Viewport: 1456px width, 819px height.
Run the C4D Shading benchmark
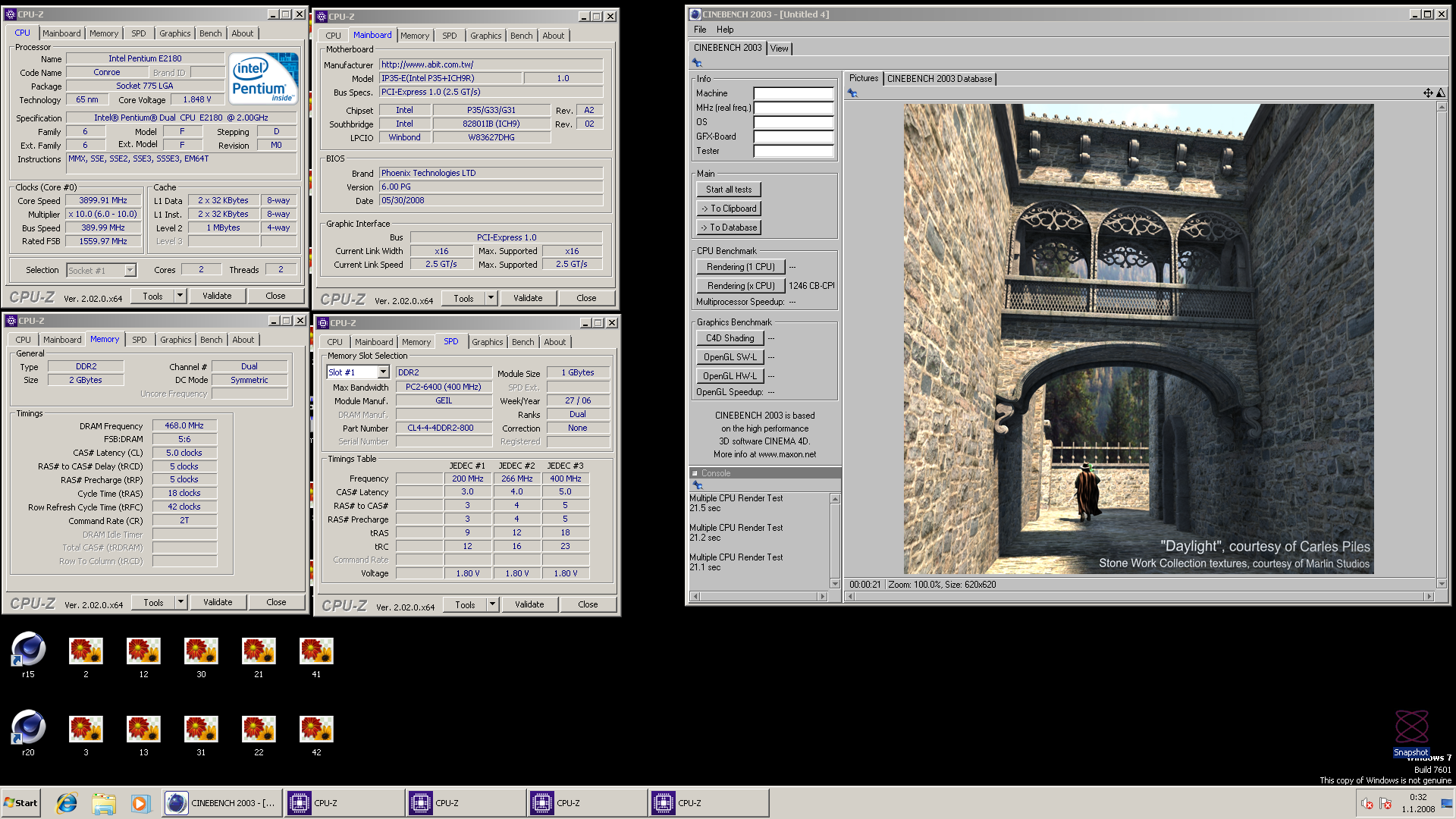(730, 338)
